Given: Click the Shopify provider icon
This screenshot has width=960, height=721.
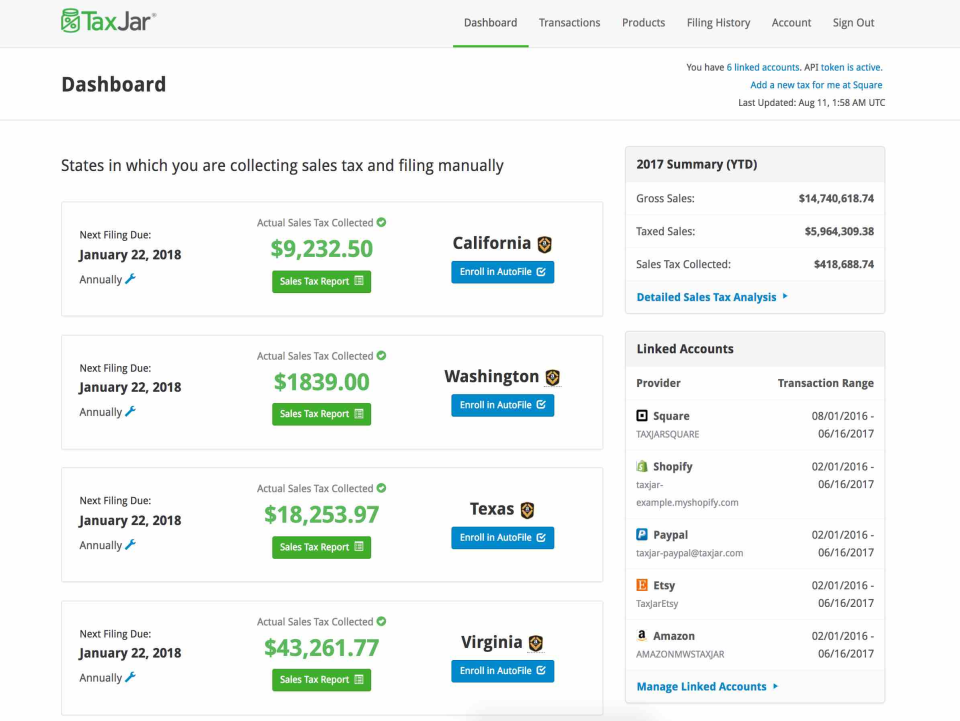Looking at the screenshot, I should tap(642, 466).
